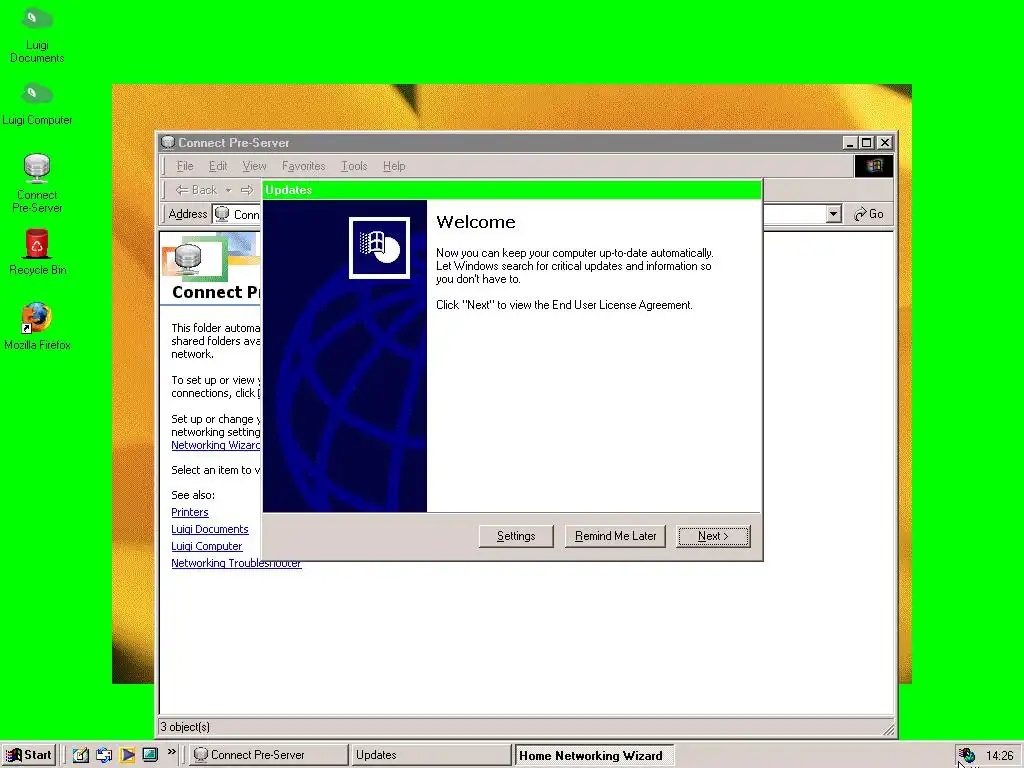This screenshot has height=768, width=1024.
Task: Expand hidden quick launch items chevron
Action: pyautogui.click(x=171, y=752)
